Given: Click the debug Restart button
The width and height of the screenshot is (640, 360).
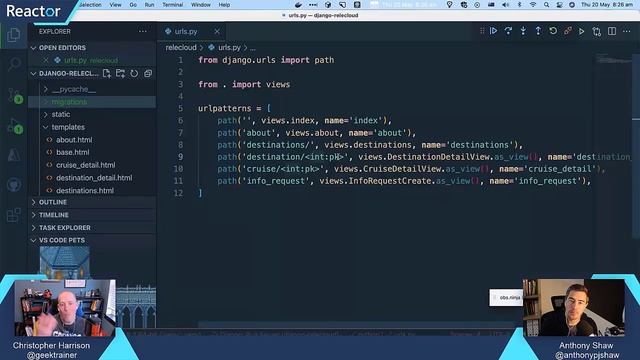Looking at the screenshot, I should (553, 31).
